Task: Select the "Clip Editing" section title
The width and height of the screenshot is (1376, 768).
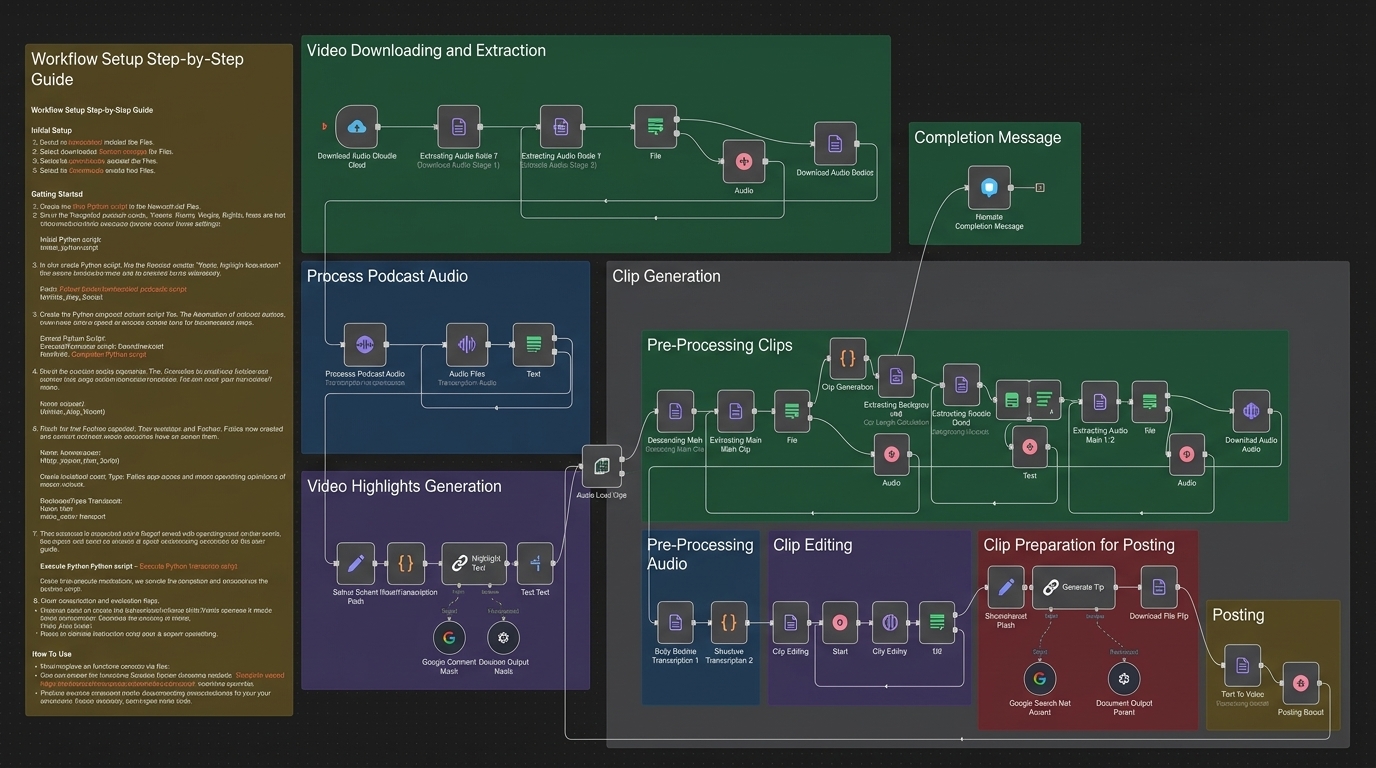Action: click(812, 545)
